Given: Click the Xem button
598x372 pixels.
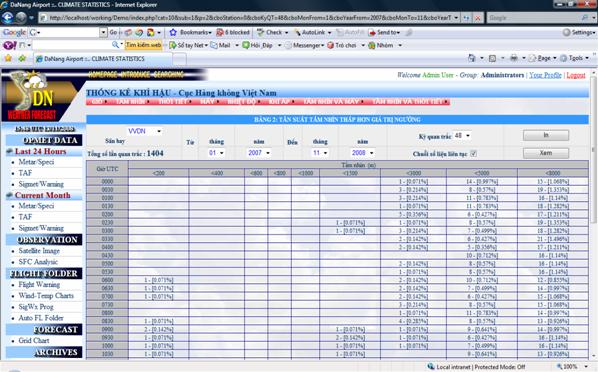Looking at the screenshot, I should [546, 153].
